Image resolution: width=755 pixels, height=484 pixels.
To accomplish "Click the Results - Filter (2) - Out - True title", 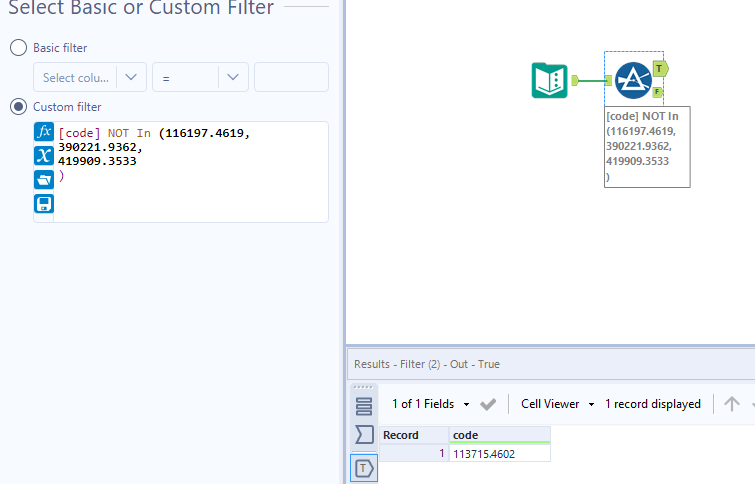I will click(427, 364).
